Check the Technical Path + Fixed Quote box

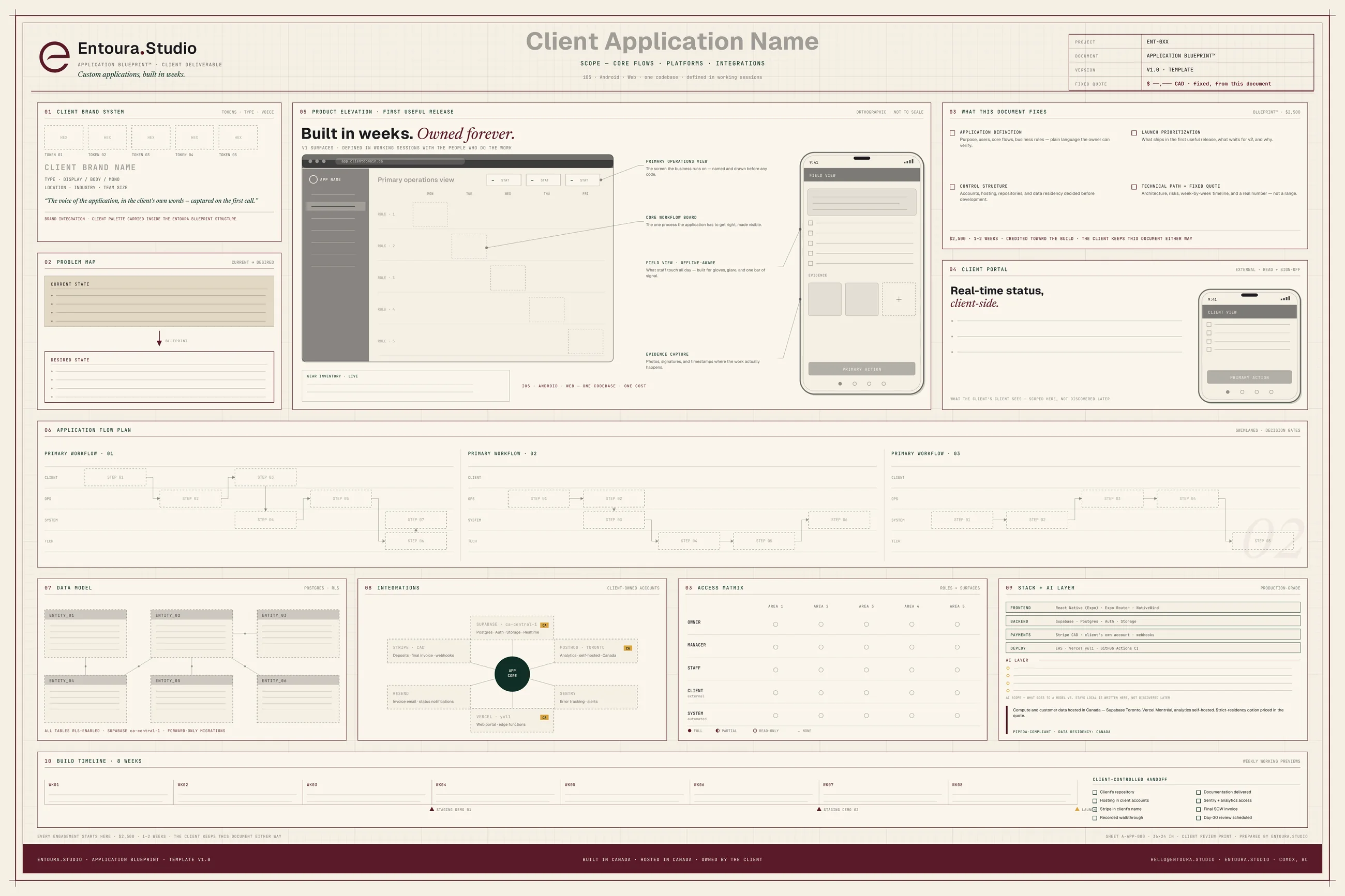coord(1134,187)
